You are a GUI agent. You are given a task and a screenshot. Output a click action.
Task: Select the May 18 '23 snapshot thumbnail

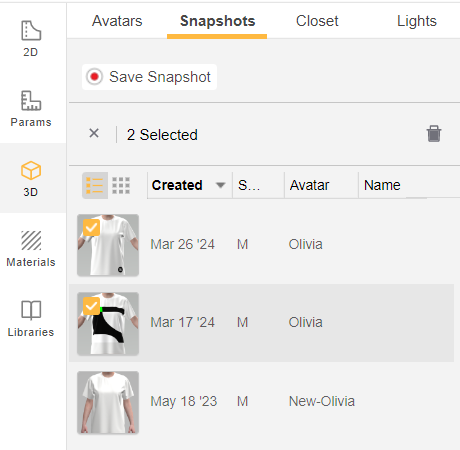click(x=108, y=402)
